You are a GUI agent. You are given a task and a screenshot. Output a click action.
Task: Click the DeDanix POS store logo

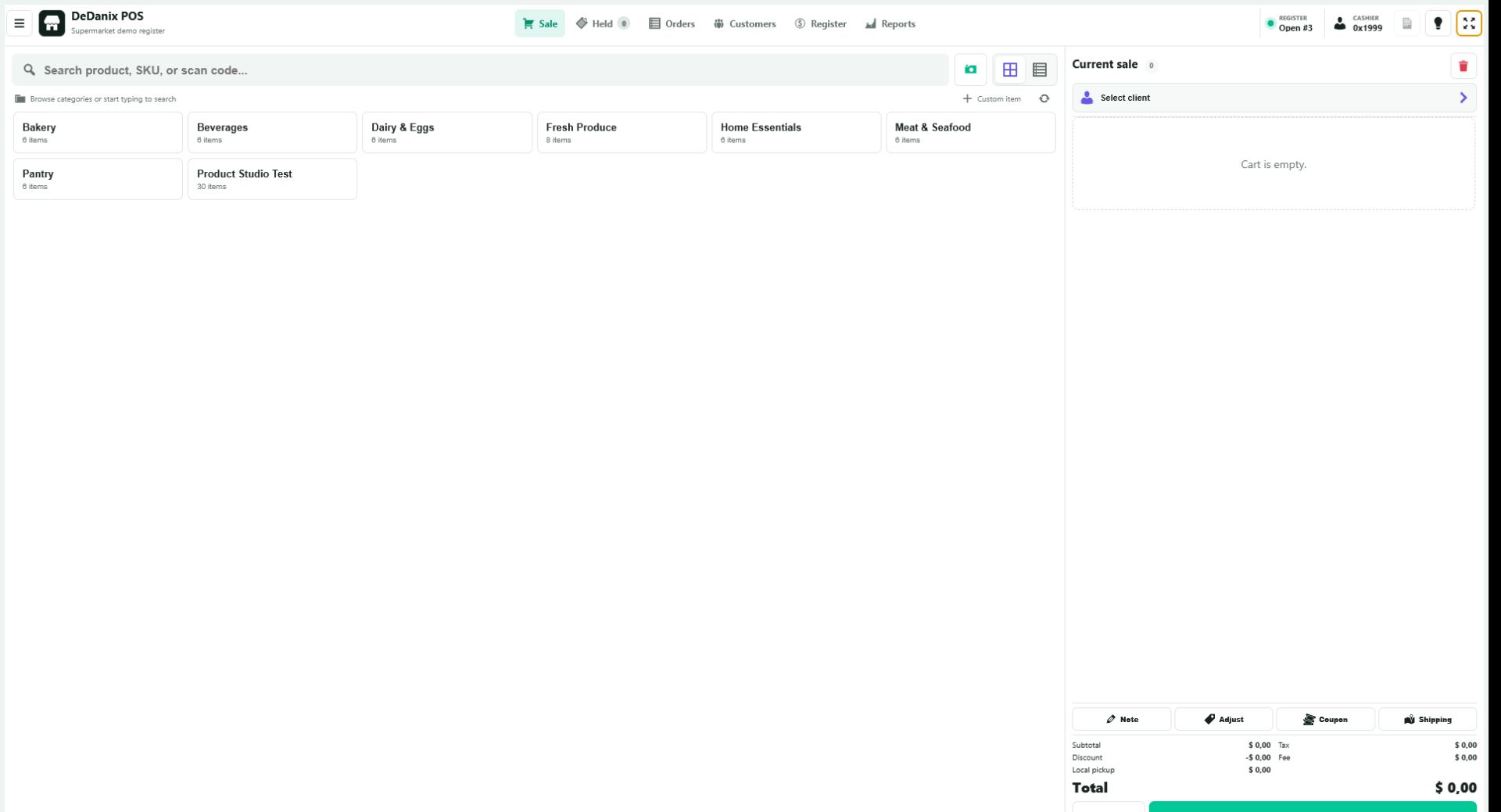(x=52, y=23)
